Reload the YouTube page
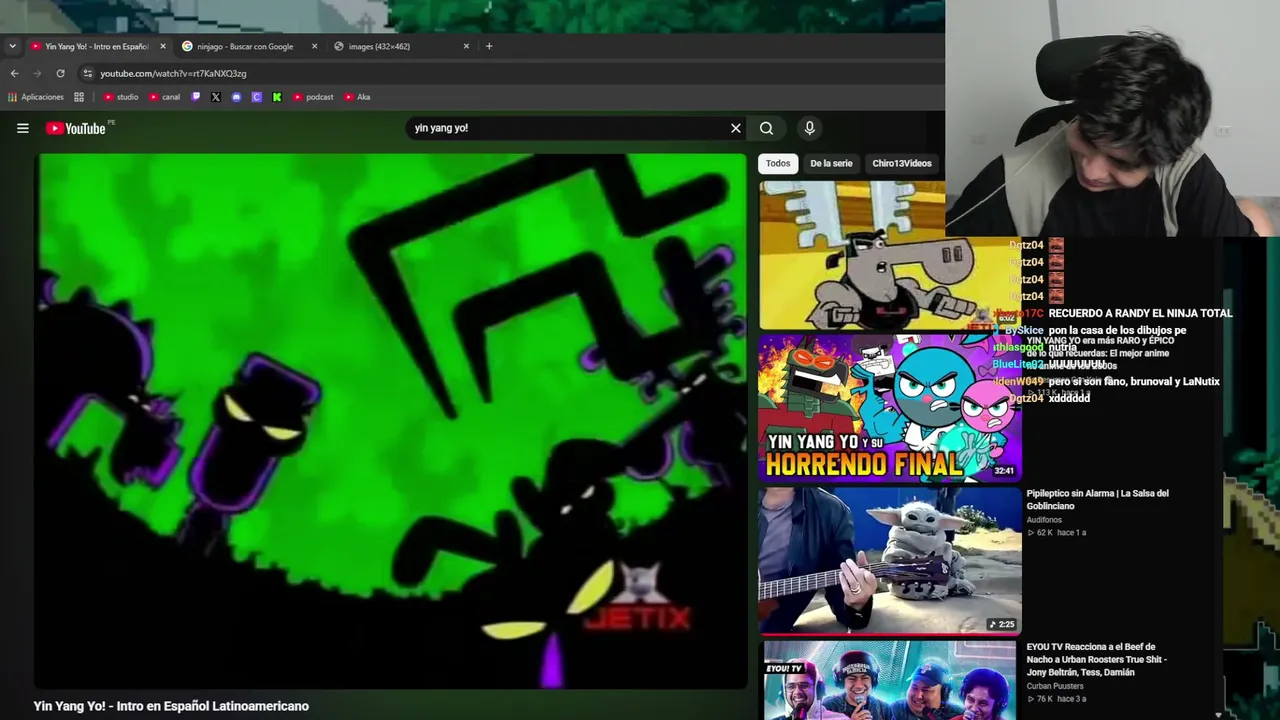Screen dimensions: 1280x720 (60, 73)
